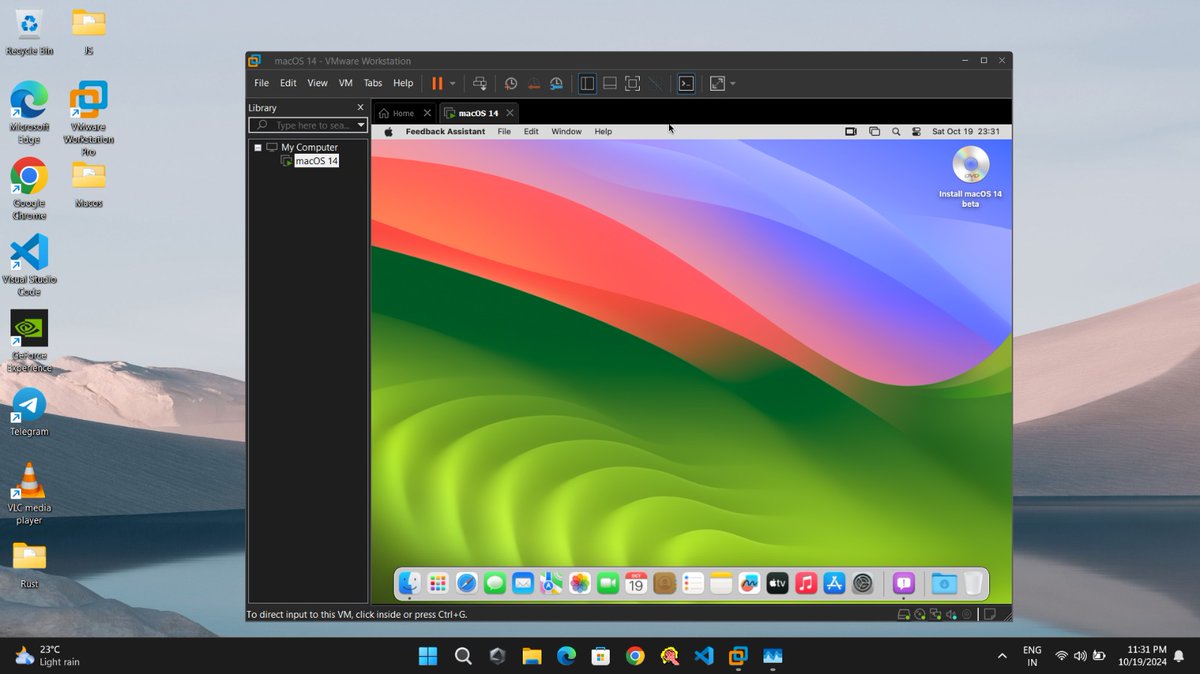
Task: Open Downloads folder in the dock
Action: [944, 584]
